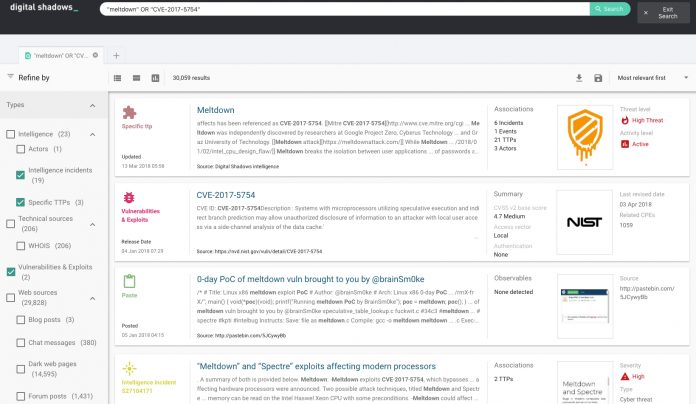Click the Specific ttp puzzle icon

(129, 113)
